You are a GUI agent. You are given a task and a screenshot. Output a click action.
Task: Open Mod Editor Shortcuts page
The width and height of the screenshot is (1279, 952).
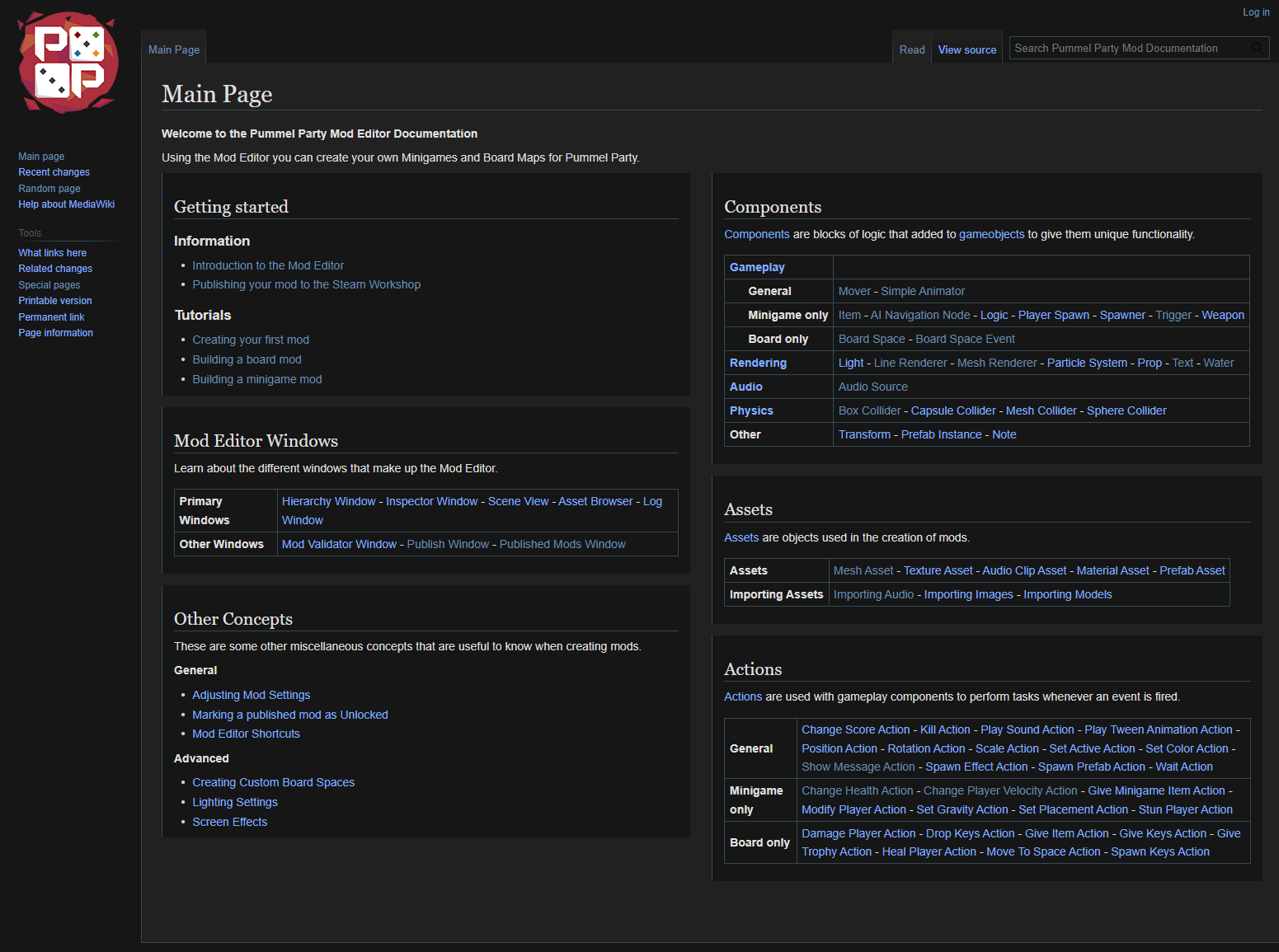pyautogui.click(x=247, y=734)
